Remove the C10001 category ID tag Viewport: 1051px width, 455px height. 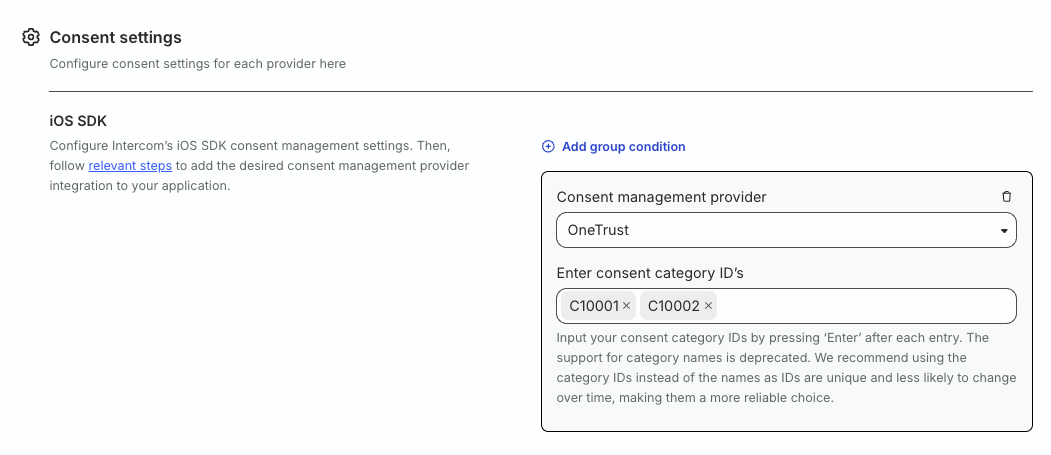627,306
